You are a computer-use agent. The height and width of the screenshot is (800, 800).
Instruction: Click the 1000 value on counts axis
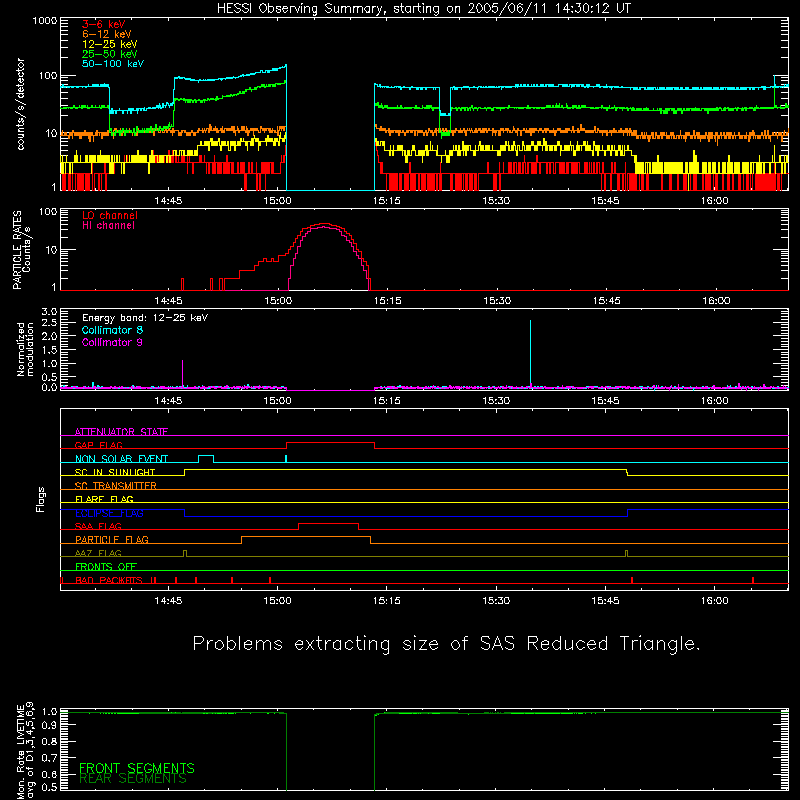point(45,21)
